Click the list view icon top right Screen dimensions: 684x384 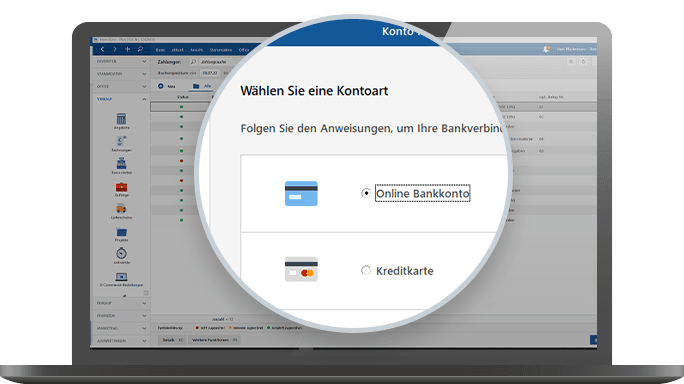coord(571,62)
